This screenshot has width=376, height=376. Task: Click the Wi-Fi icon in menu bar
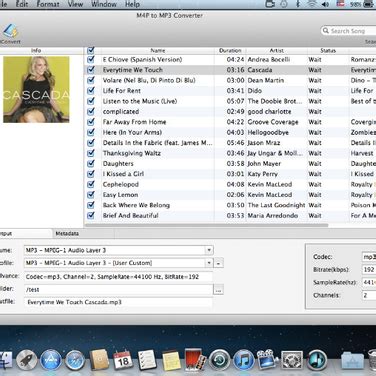pyautogui.click(x=312, y=4)
